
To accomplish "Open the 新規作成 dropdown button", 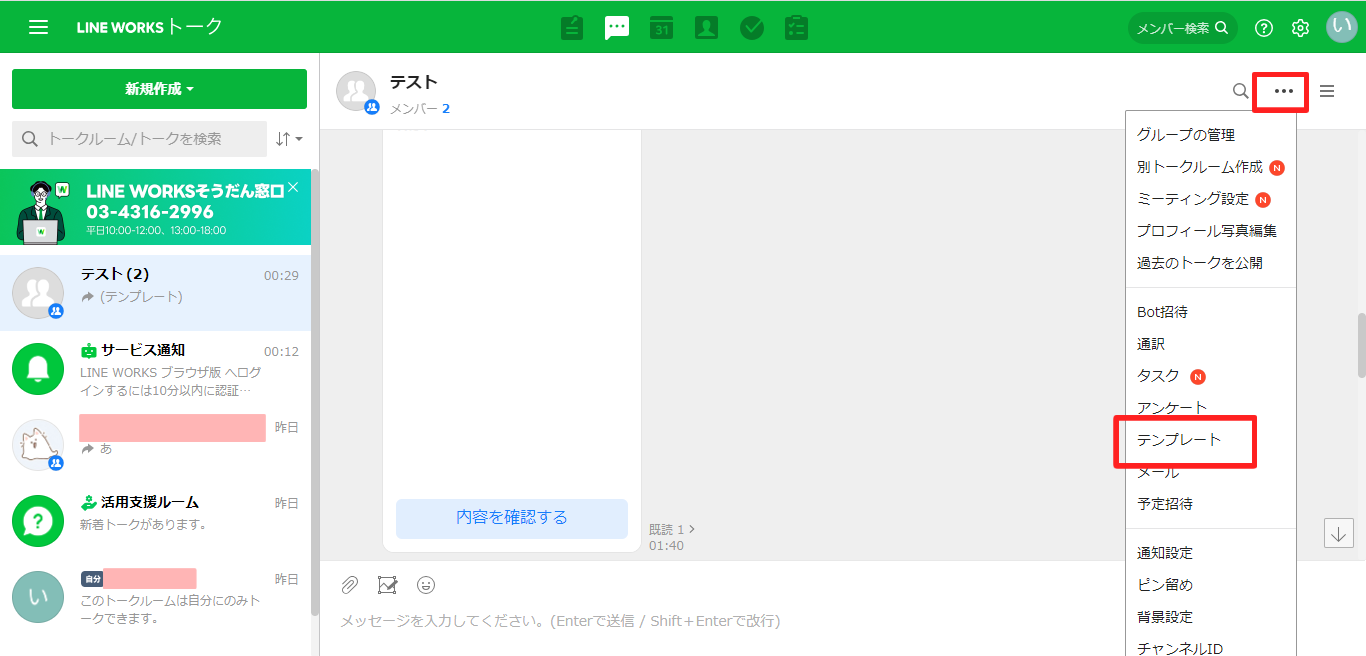I will pos(159,89).
